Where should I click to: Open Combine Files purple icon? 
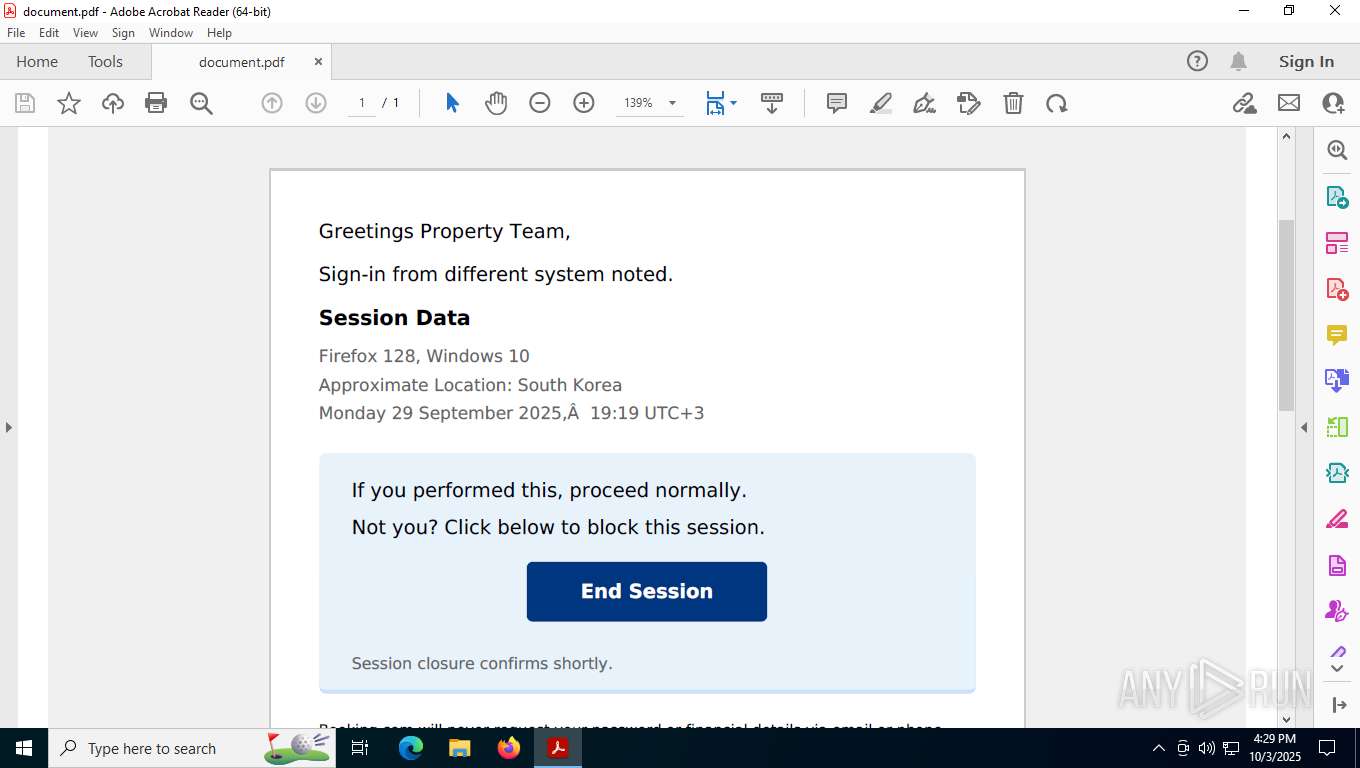coord(1337,381)
